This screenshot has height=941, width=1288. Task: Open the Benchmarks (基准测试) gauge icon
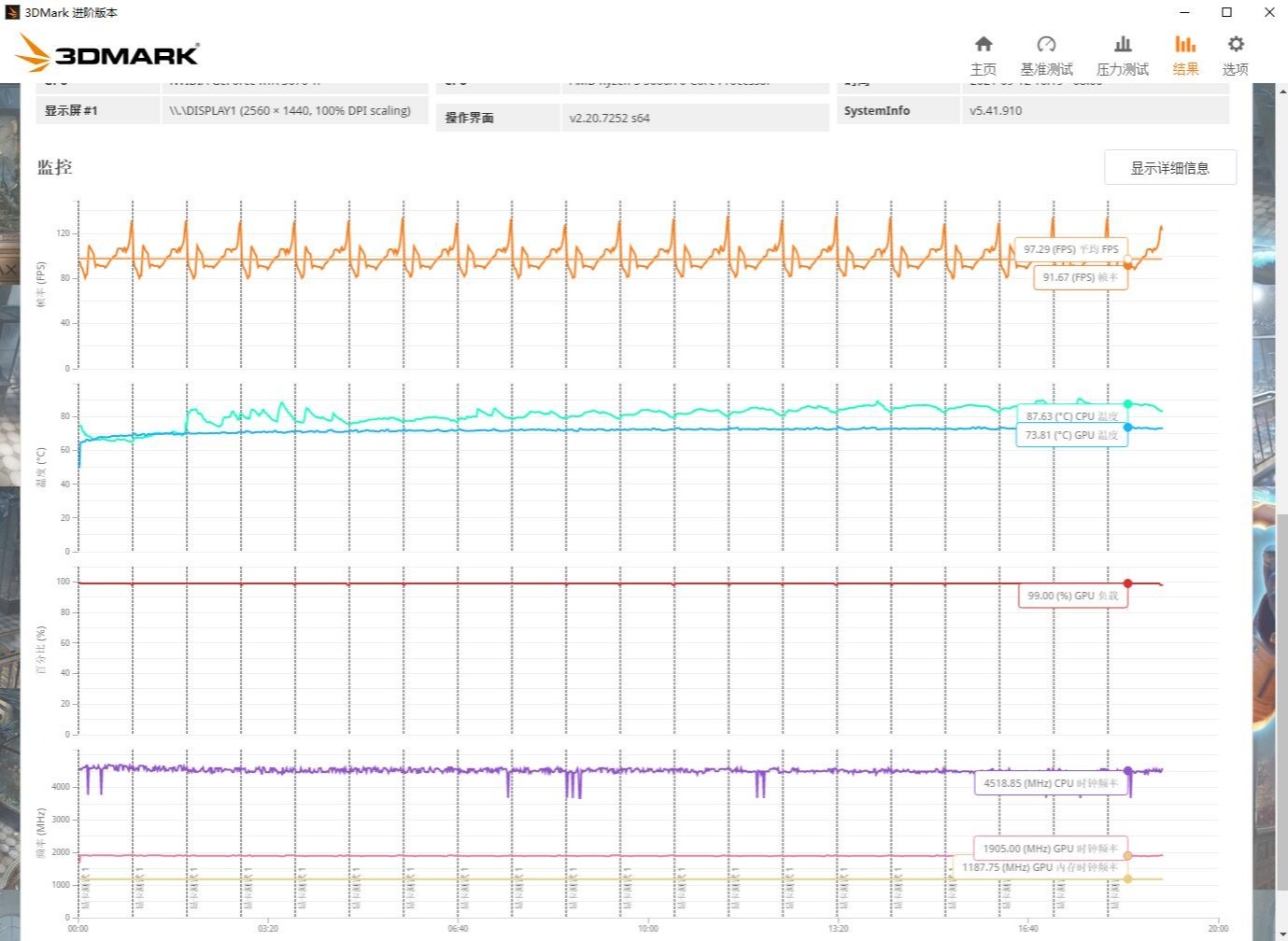tap(1046, 44)
